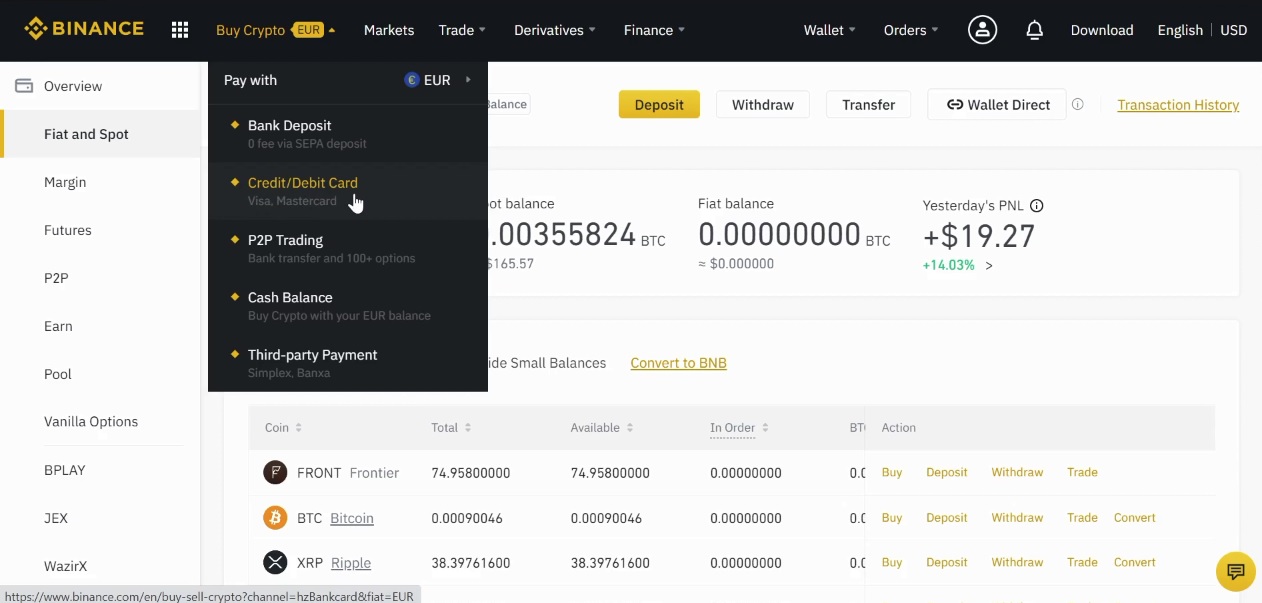Image resolution: width=1262 pixels, height=603 pixels.
Task: Click the Download link in the header
Action: (1102, 30)
